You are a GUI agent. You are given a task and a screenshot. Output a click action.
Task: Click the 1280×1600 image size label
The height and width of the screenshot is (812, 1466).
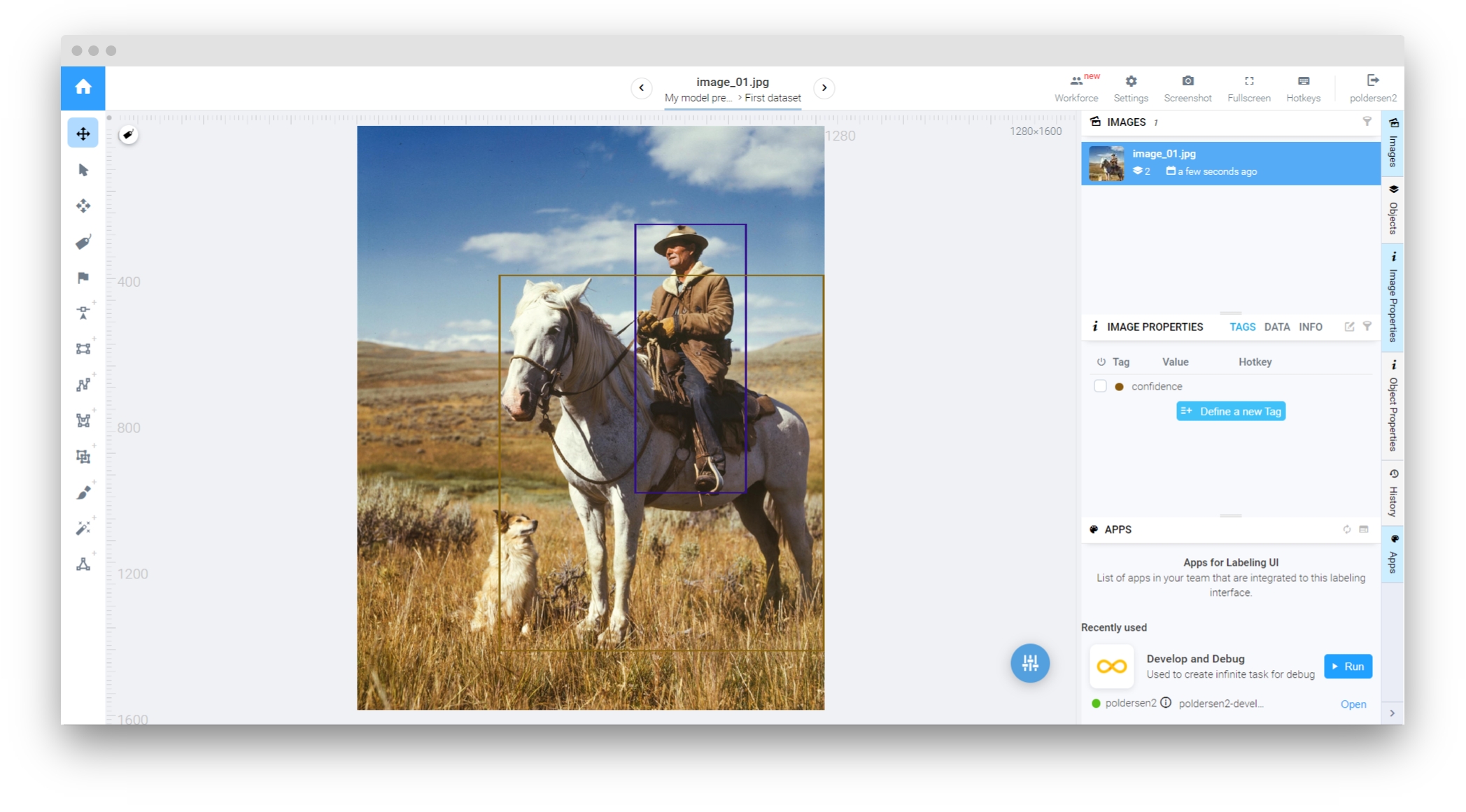click(x=1035, y=131)
